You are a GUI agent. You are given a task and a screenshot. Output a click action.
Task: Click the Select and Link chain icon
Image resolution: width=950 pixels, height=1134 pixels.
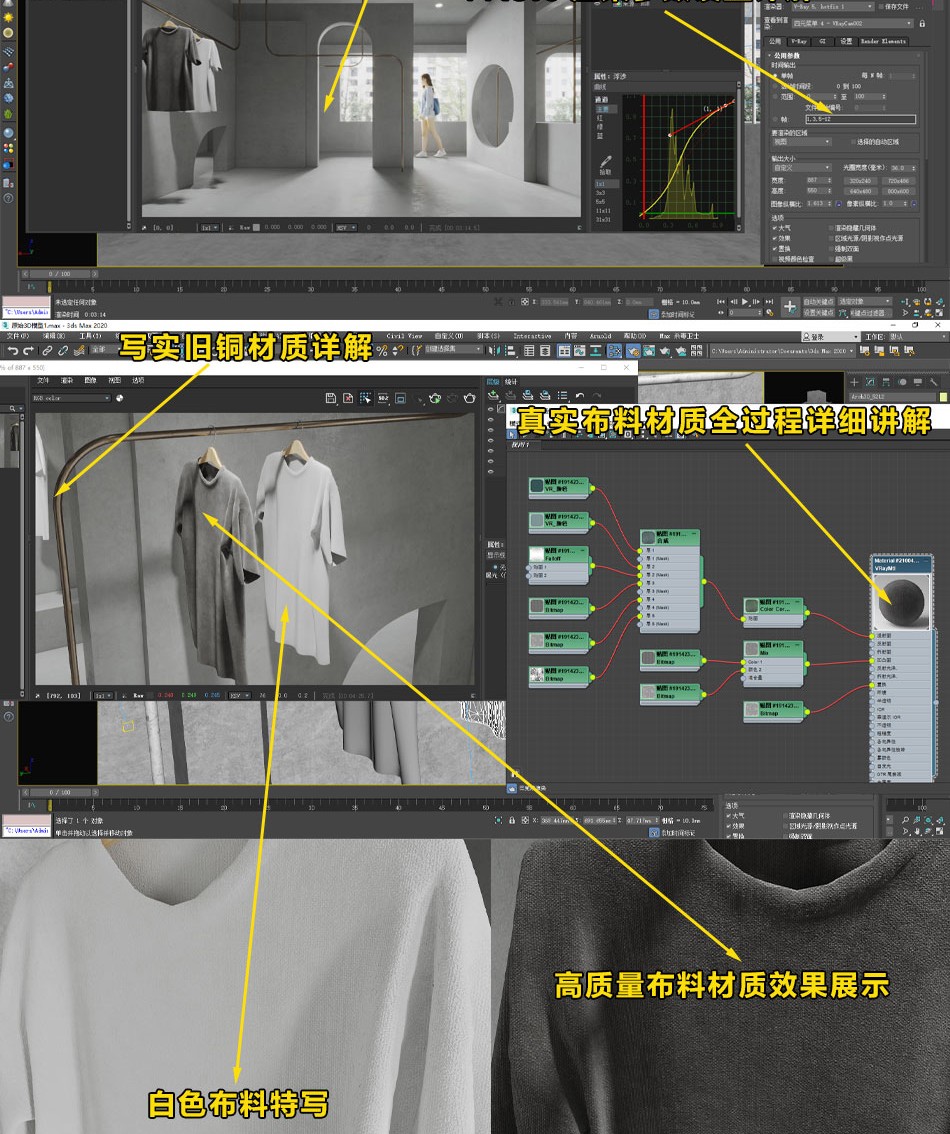[47, 351]
